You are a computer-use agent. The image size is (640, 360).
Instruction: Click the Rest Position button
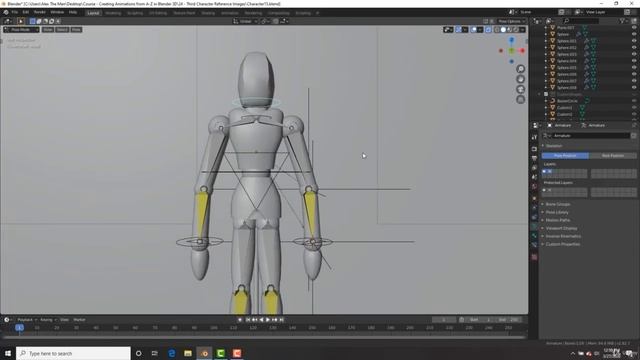[613, 156]
